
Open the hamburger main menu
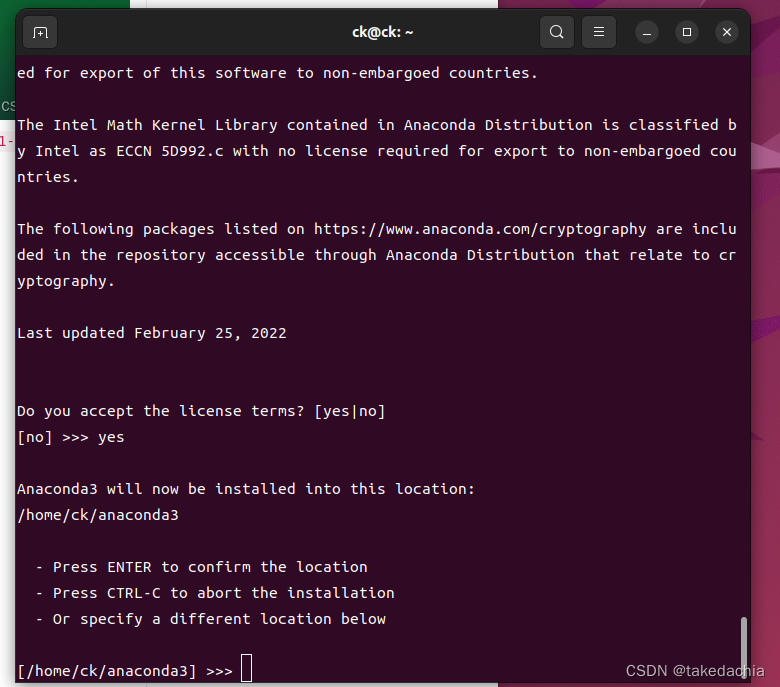598,32
